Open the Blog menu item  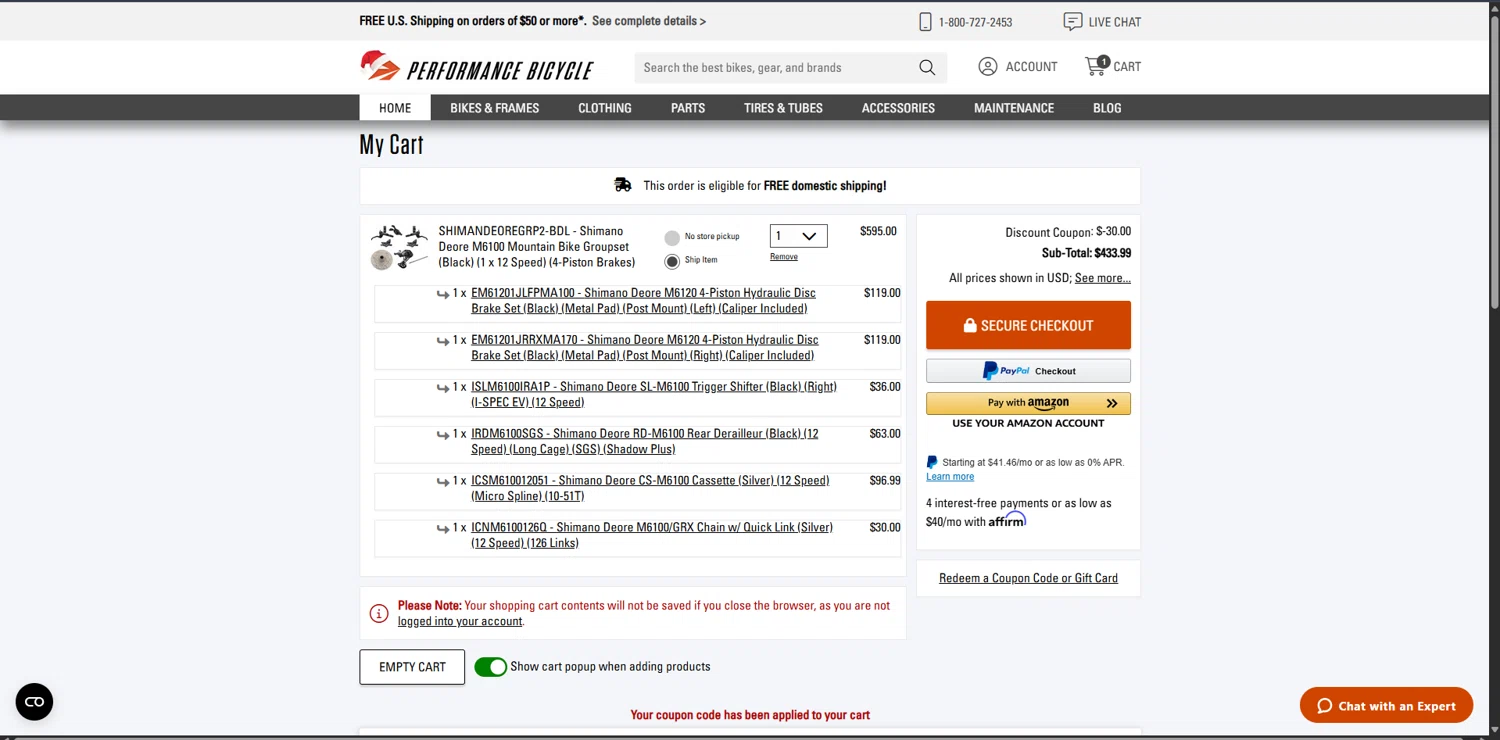pos(1107,108)
